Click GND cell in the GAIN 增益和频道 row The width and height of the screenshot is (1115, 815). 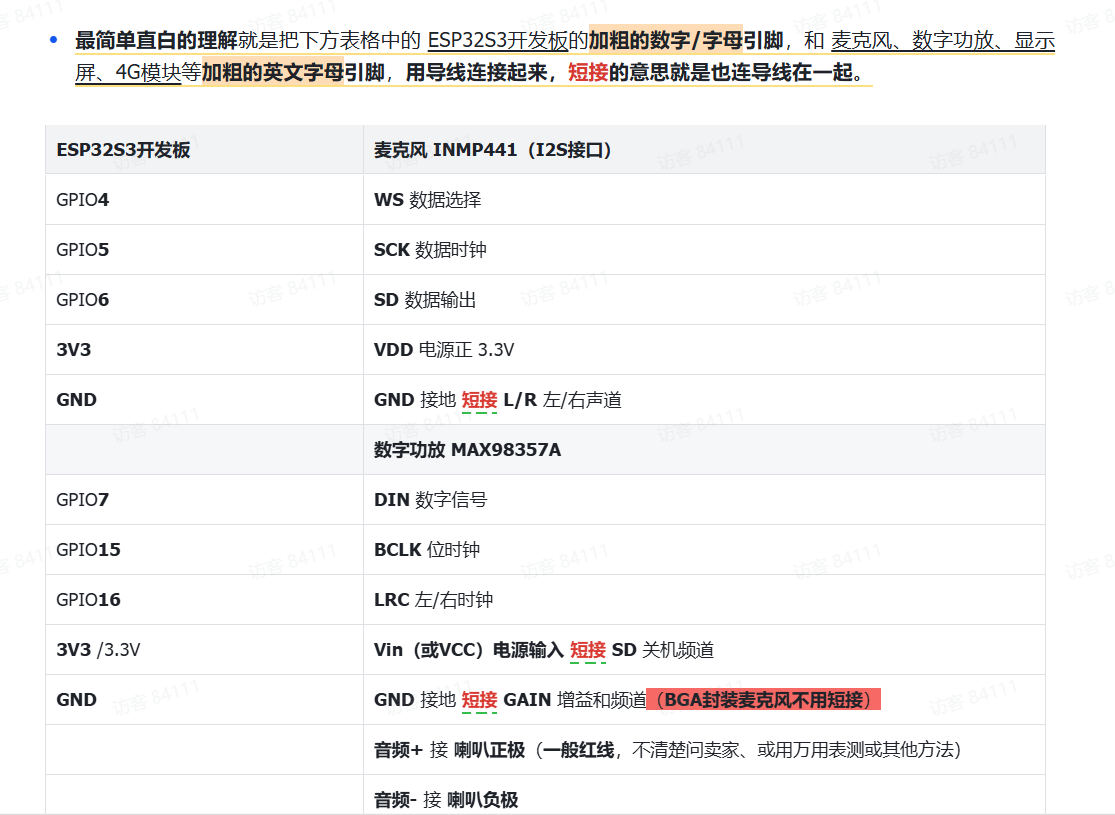click(204, 700)
